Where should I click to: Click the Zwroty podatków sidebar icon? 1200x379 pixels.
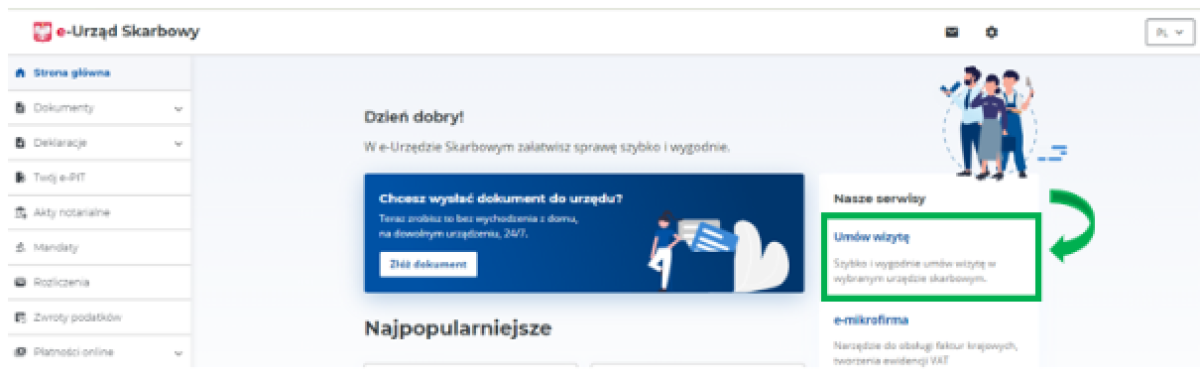pos(20,317)
